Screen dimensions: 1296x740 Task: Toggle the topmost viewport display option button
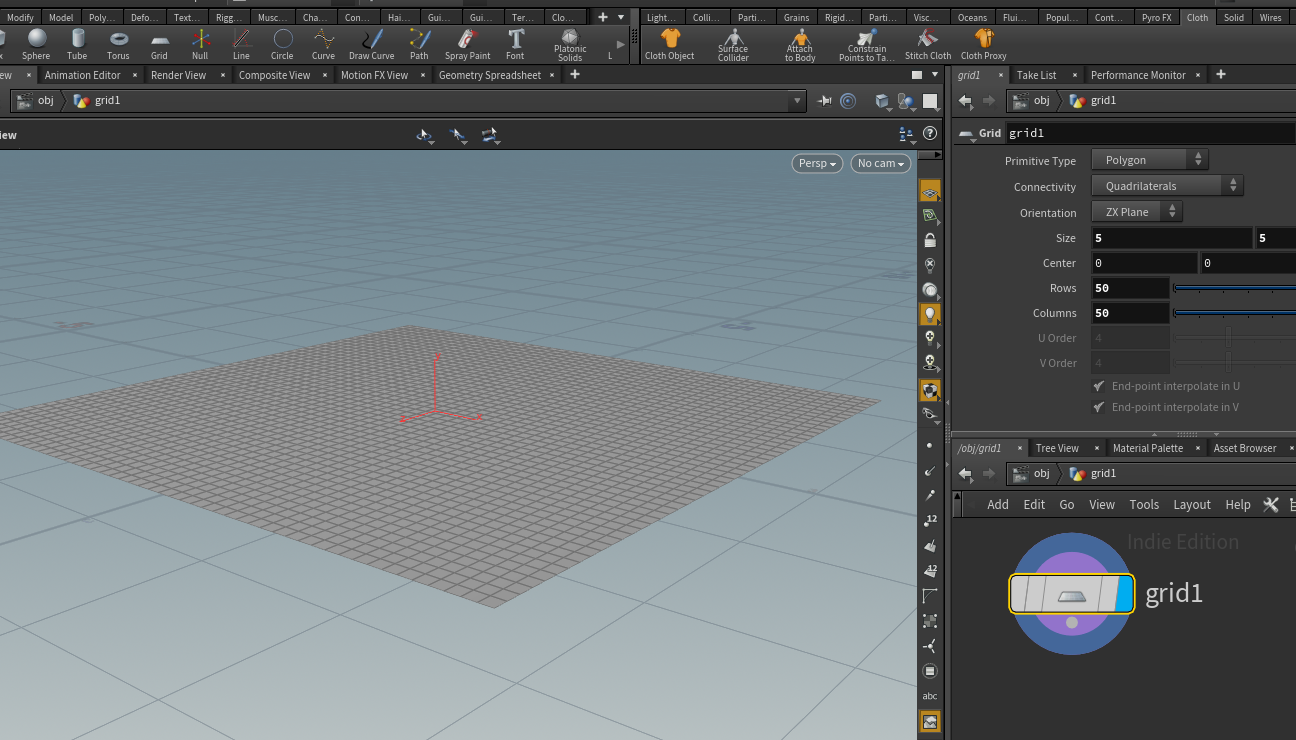click(x=930, y=190)
